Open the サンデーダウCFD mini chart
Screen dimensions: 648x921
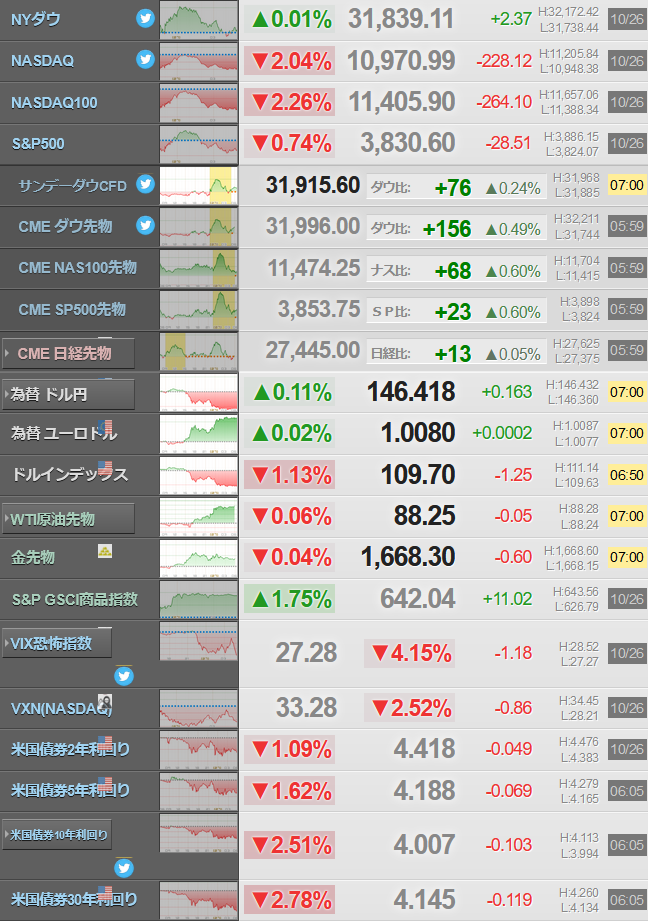pyautogui.click(x=199, y=186)
